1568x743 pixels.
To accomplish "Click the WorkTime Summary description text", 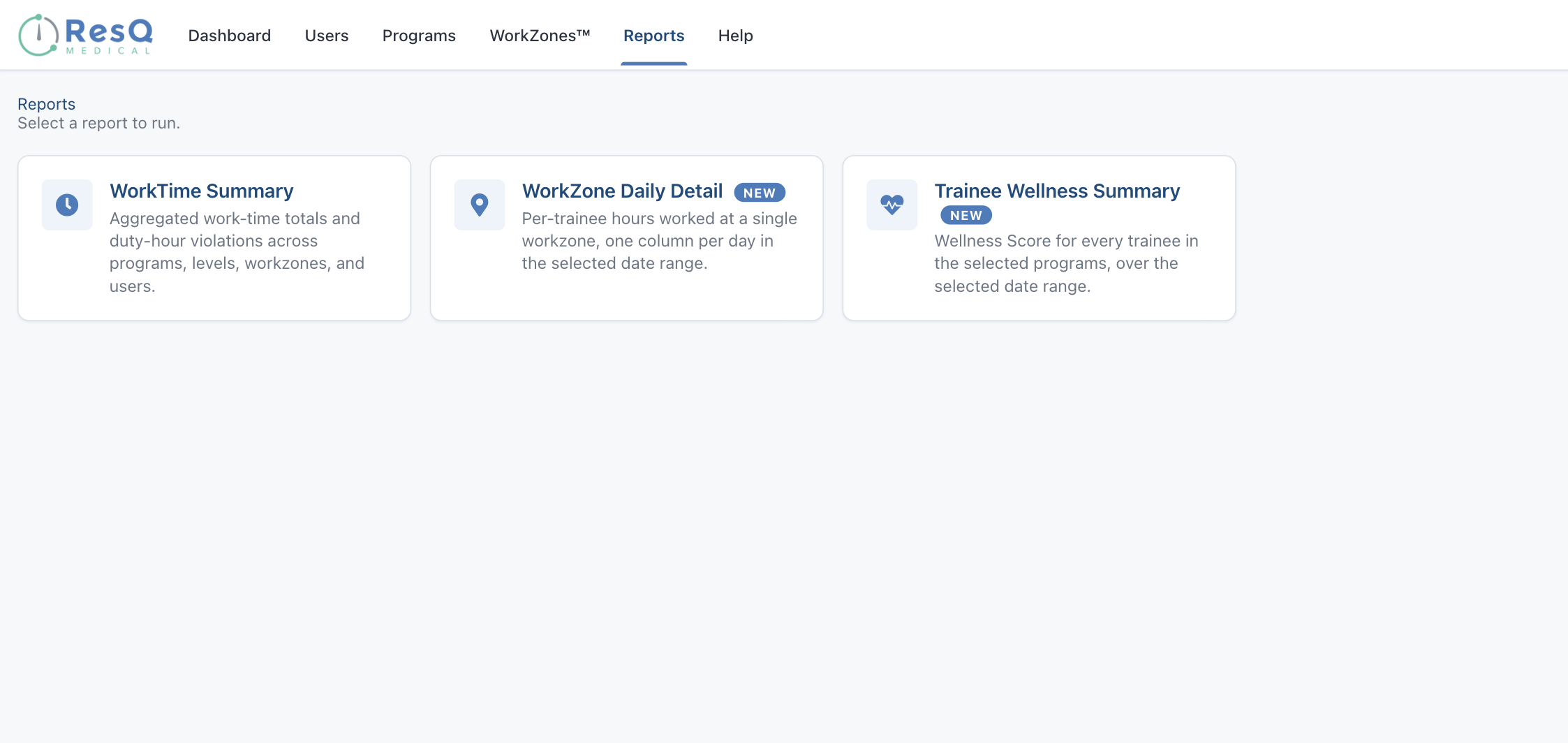I will click(x=237, y=252).
